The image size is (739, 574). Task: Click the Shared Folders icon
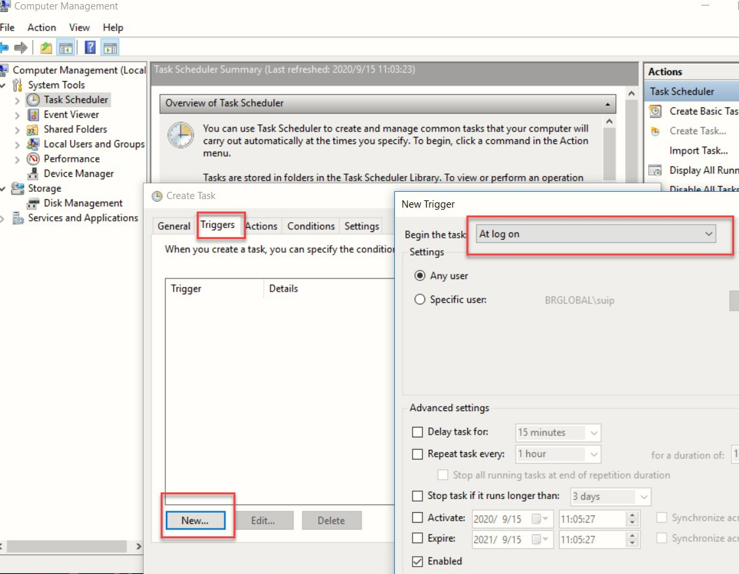33,130
